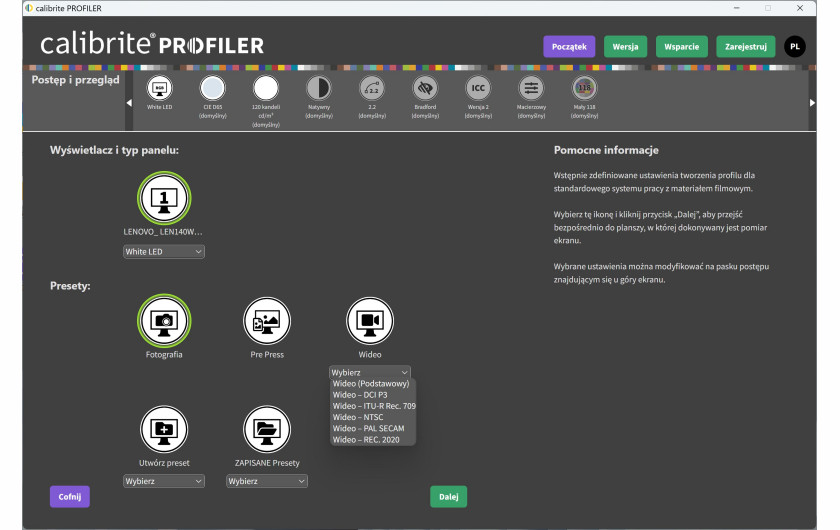Select Wideo – ITU-R Rec. 709 option
This screenshot has width=840, height=530.
[373, 406]
